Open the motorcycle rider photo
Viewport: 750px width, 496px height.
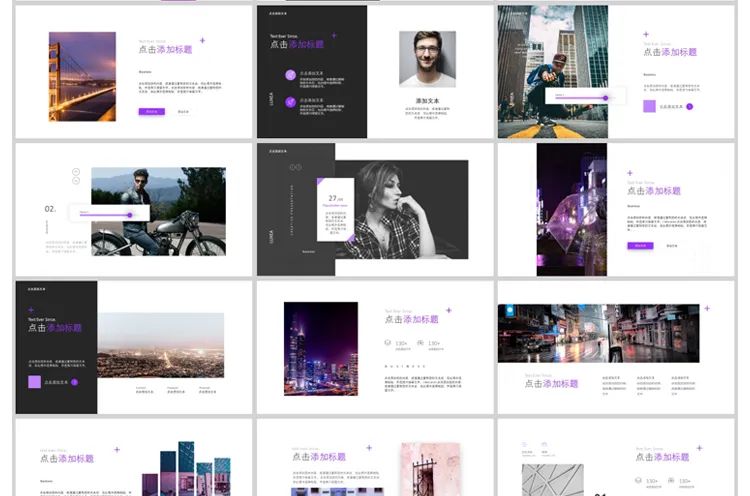tap(158, 211)
